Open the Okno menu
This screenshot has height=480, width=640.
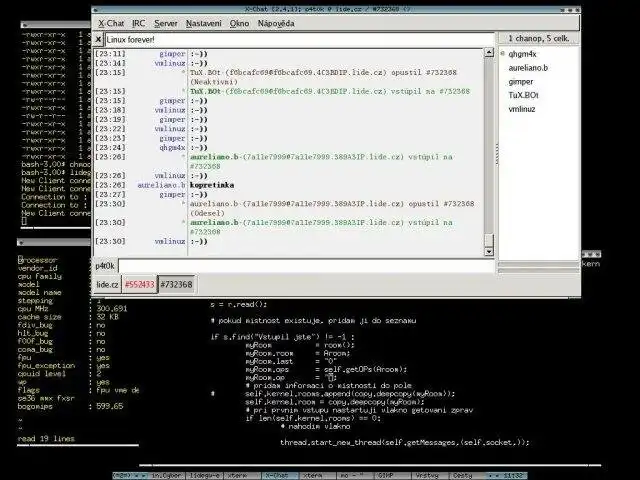[239, 24]
